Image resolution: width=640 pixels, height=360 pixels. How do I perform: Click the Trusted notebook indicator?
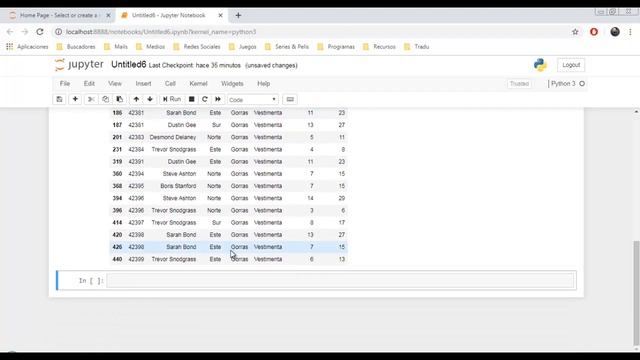(519, 84)
